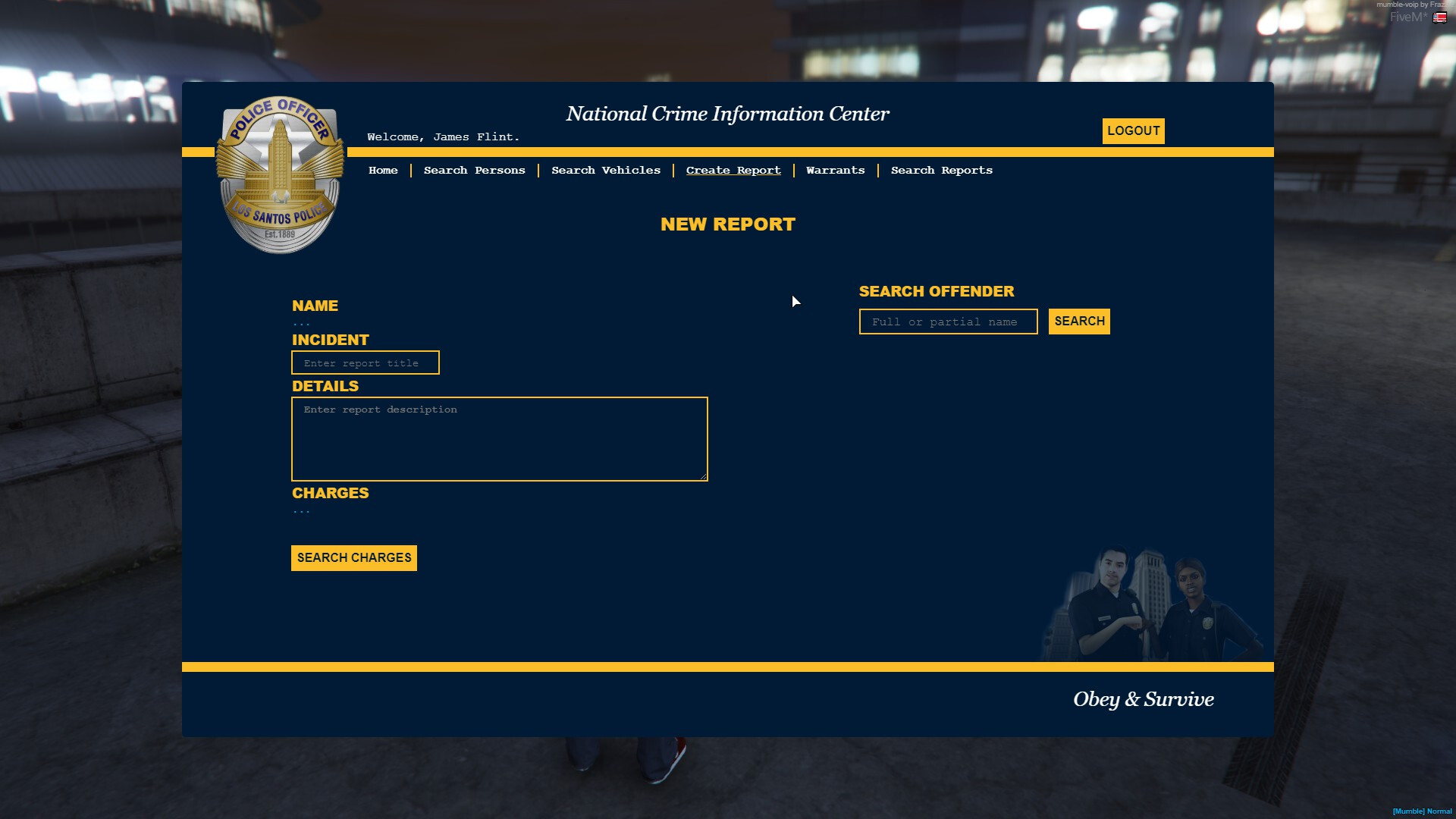
Task: Click the Los Santos Police badge logo
Action: click(280, 174)
